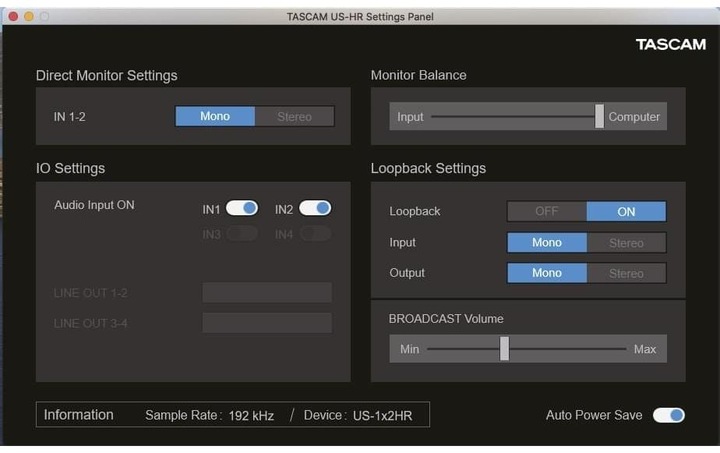Click the Max end of BROADCAST Volume
The width and height of the screenshot is (720, 453).
pyautogui.click(x=645, y=349)
